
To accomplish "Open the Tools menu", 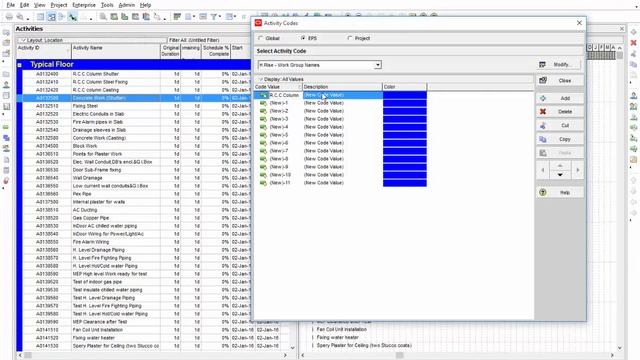I will [107, 5].
